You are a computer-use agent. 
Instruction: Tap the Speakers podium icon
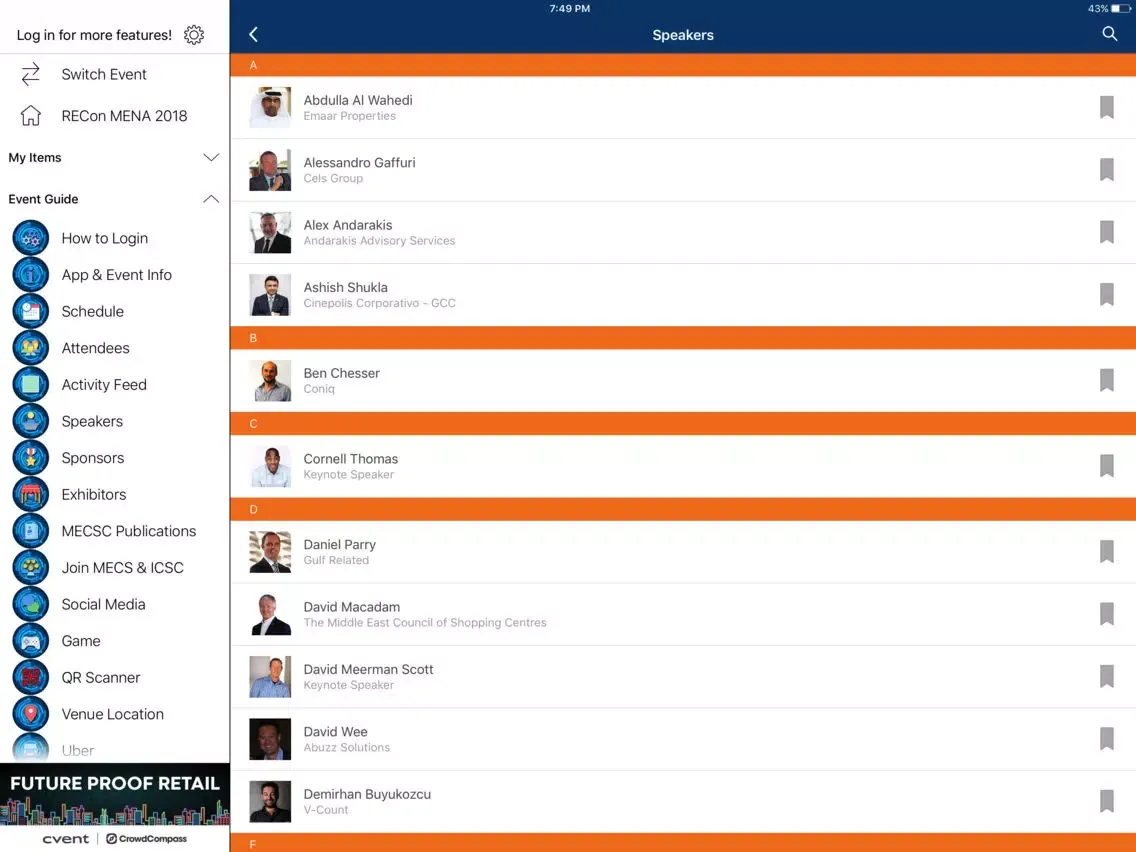click(x=30, y=421)
